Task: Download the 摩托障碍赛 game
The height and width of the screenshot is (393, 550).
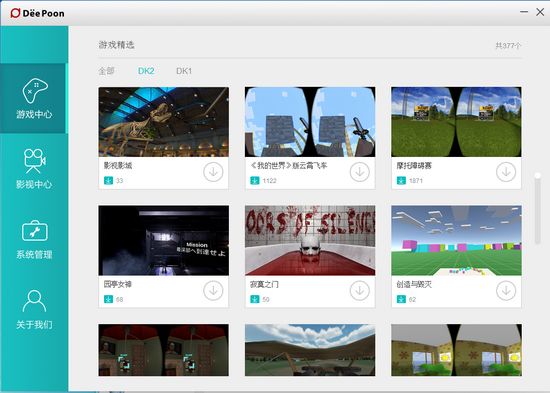Action: (x=506, y=172)
